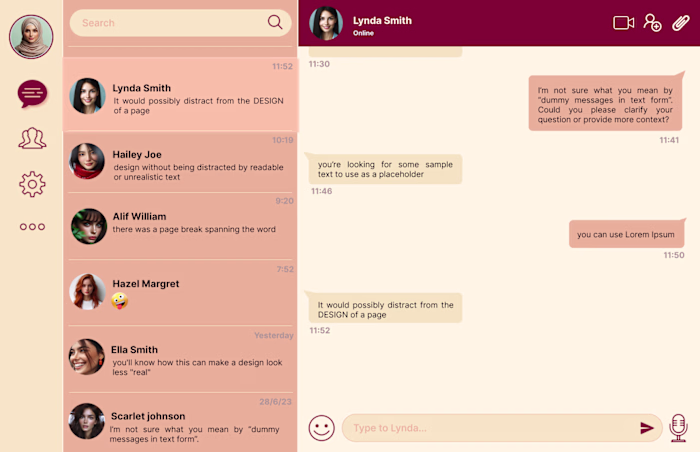The width and height of the screenshot is (700, 452).
Task: Click Scarlet johnson's avatar
Action: pyautogui.click(x=87, y=421)
